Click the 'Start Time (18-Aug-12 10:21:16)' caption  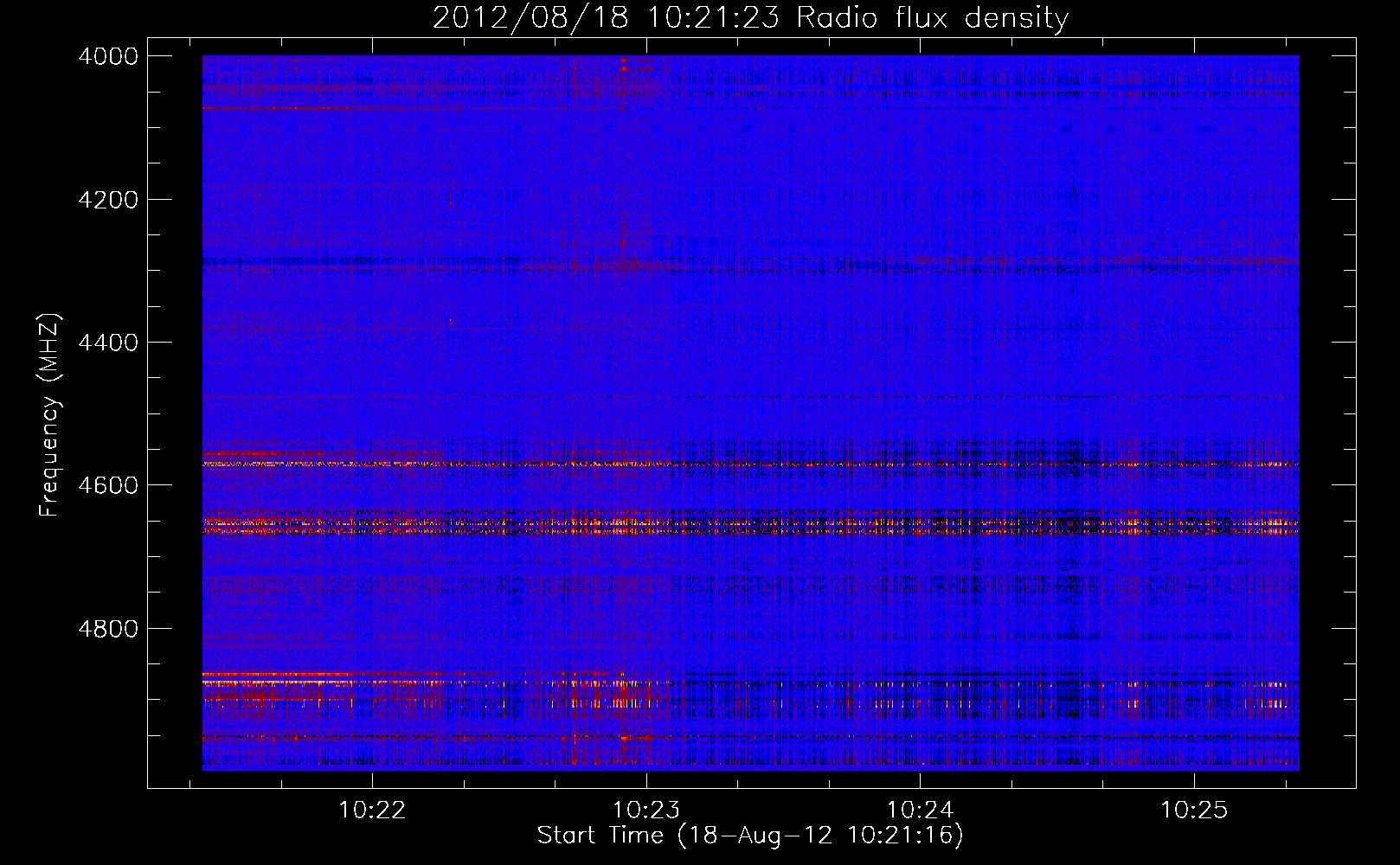coord(750,836)
